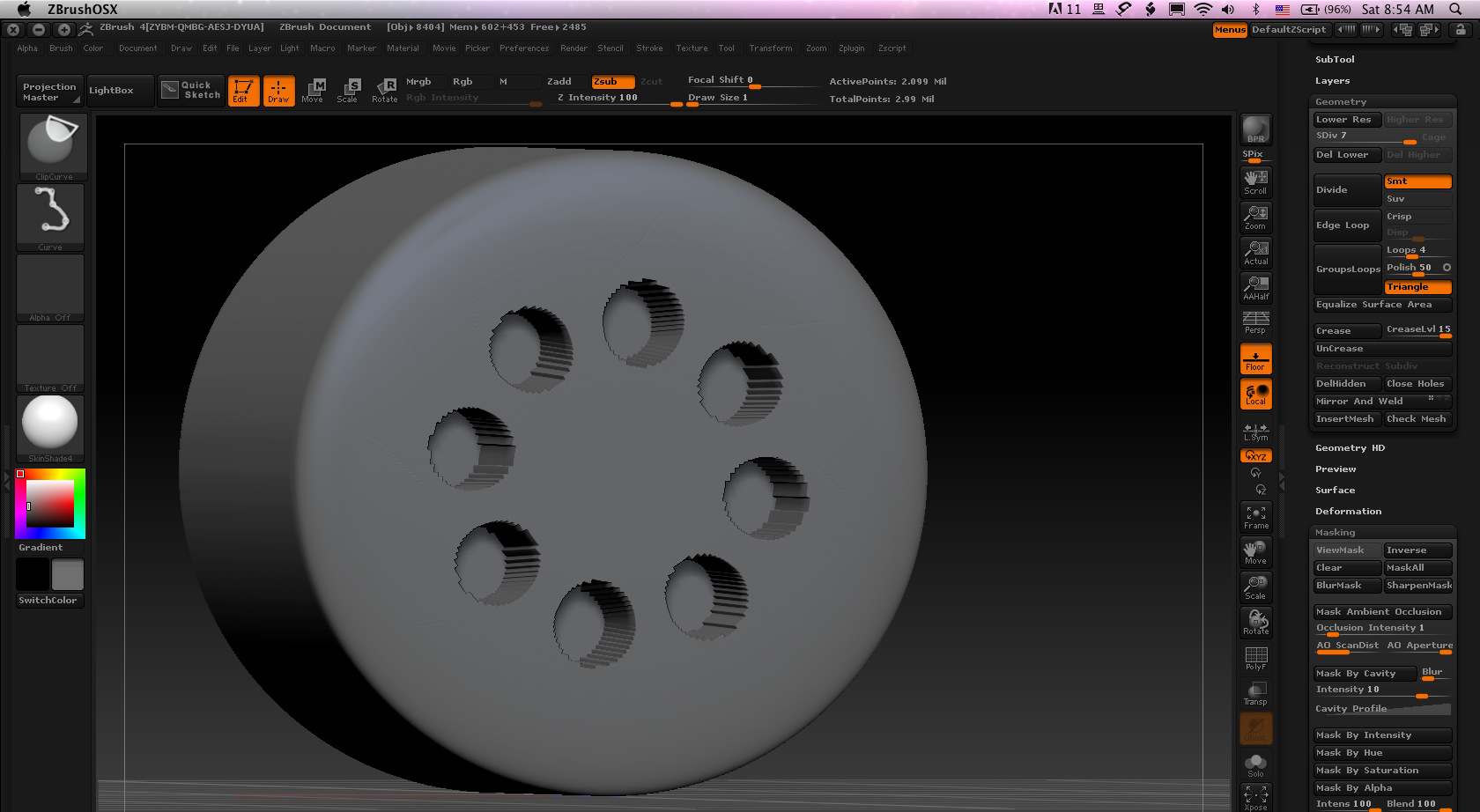Click the Mask By Cavity button
The image size is (1480, 812).
(x=1362, y=674)
